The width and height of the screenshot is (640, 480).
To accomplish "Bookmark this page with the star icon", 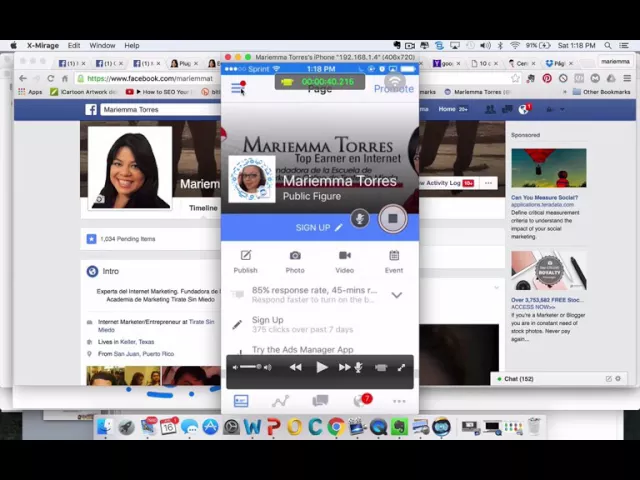I will click(515, 78).
